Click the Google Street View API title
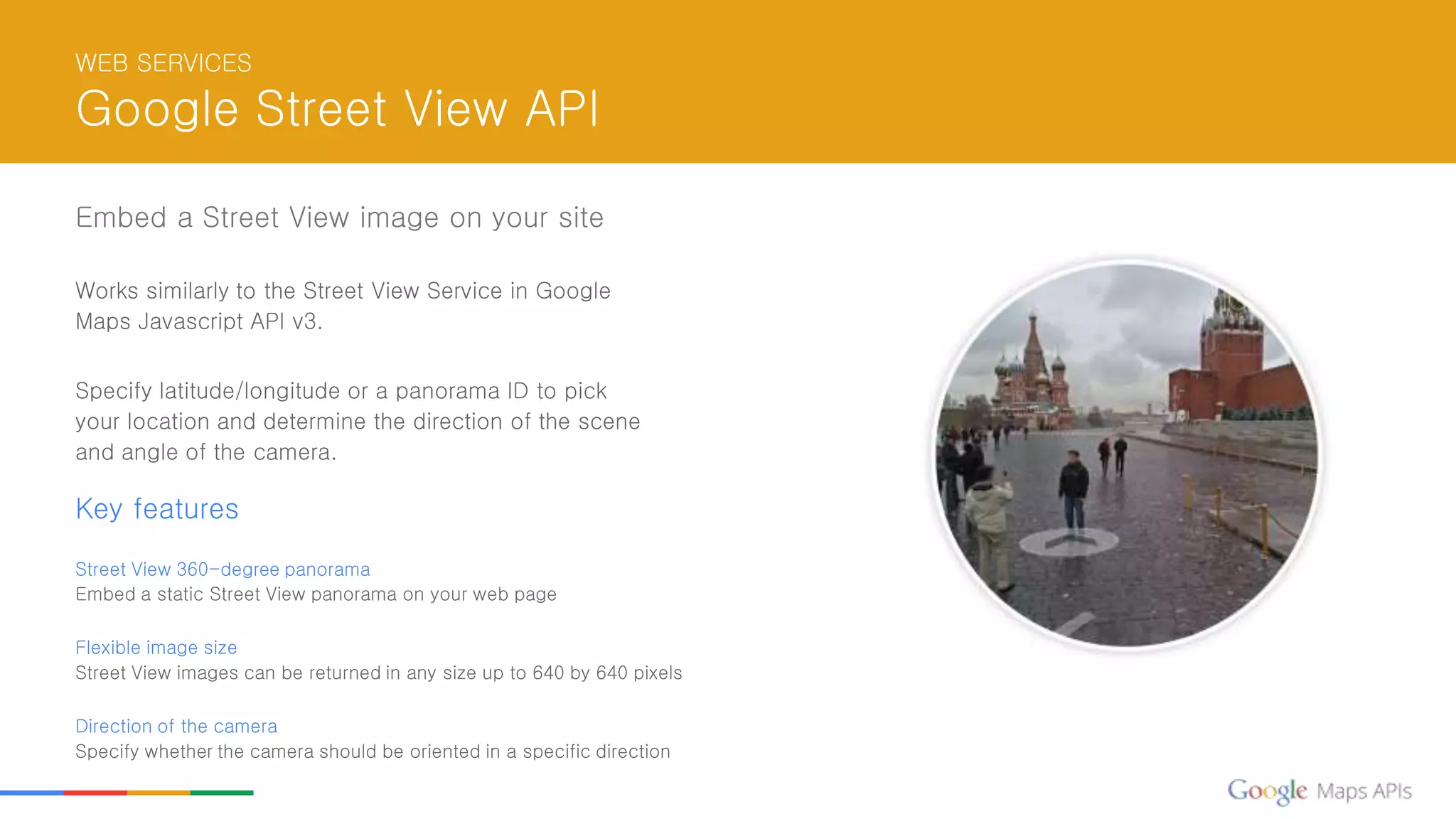The width and height of the screenshot is (1456, 819). click(x=338, y=109)
